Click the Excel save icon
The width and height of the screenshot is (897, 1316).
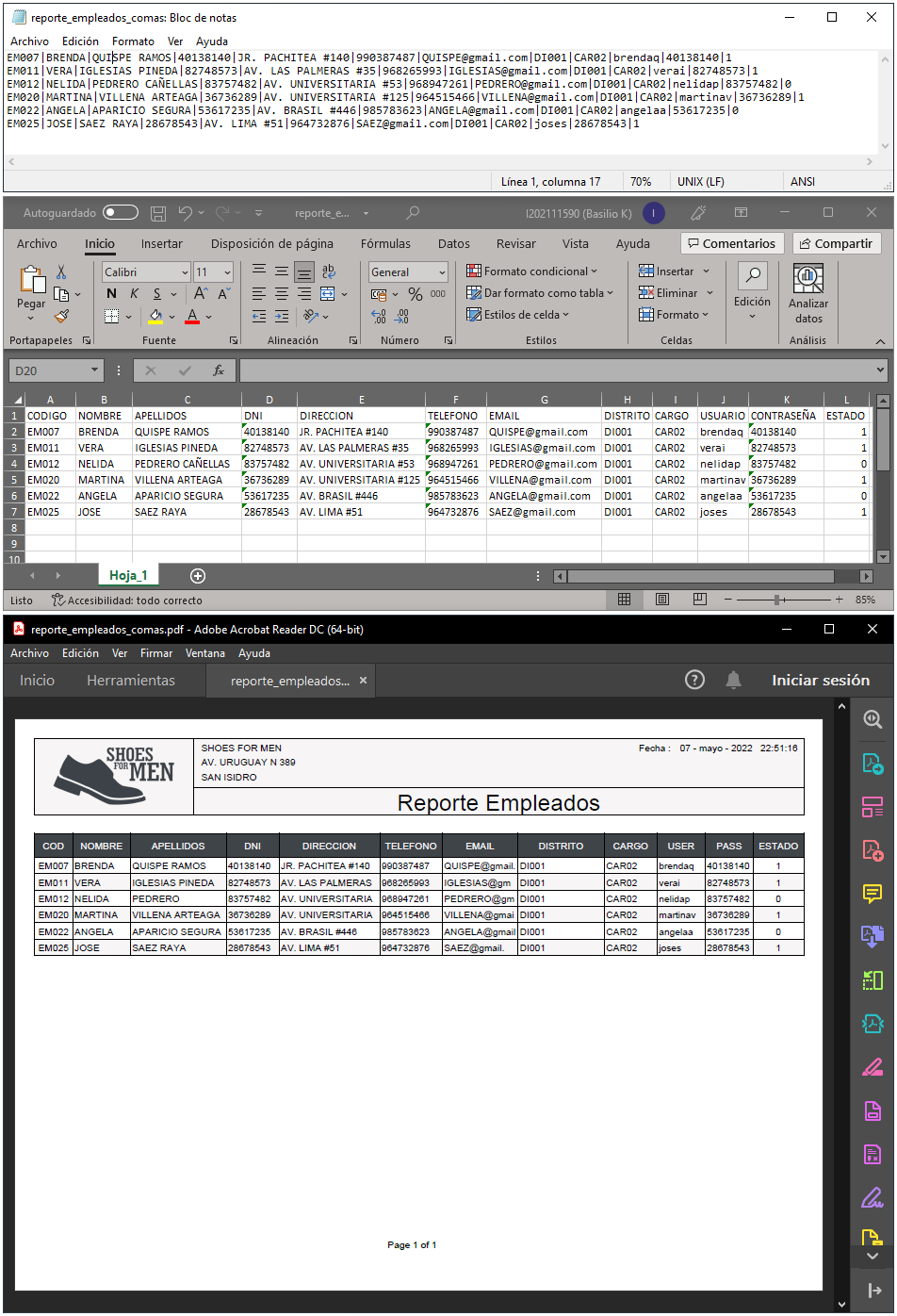point(158,213)
